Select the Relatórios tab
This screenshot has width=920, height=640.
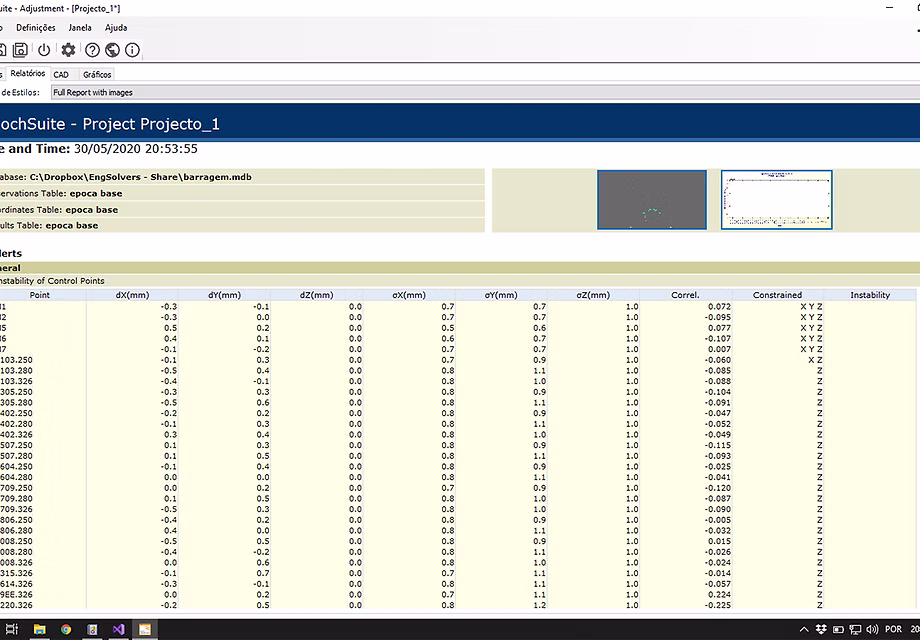[27, 72]
